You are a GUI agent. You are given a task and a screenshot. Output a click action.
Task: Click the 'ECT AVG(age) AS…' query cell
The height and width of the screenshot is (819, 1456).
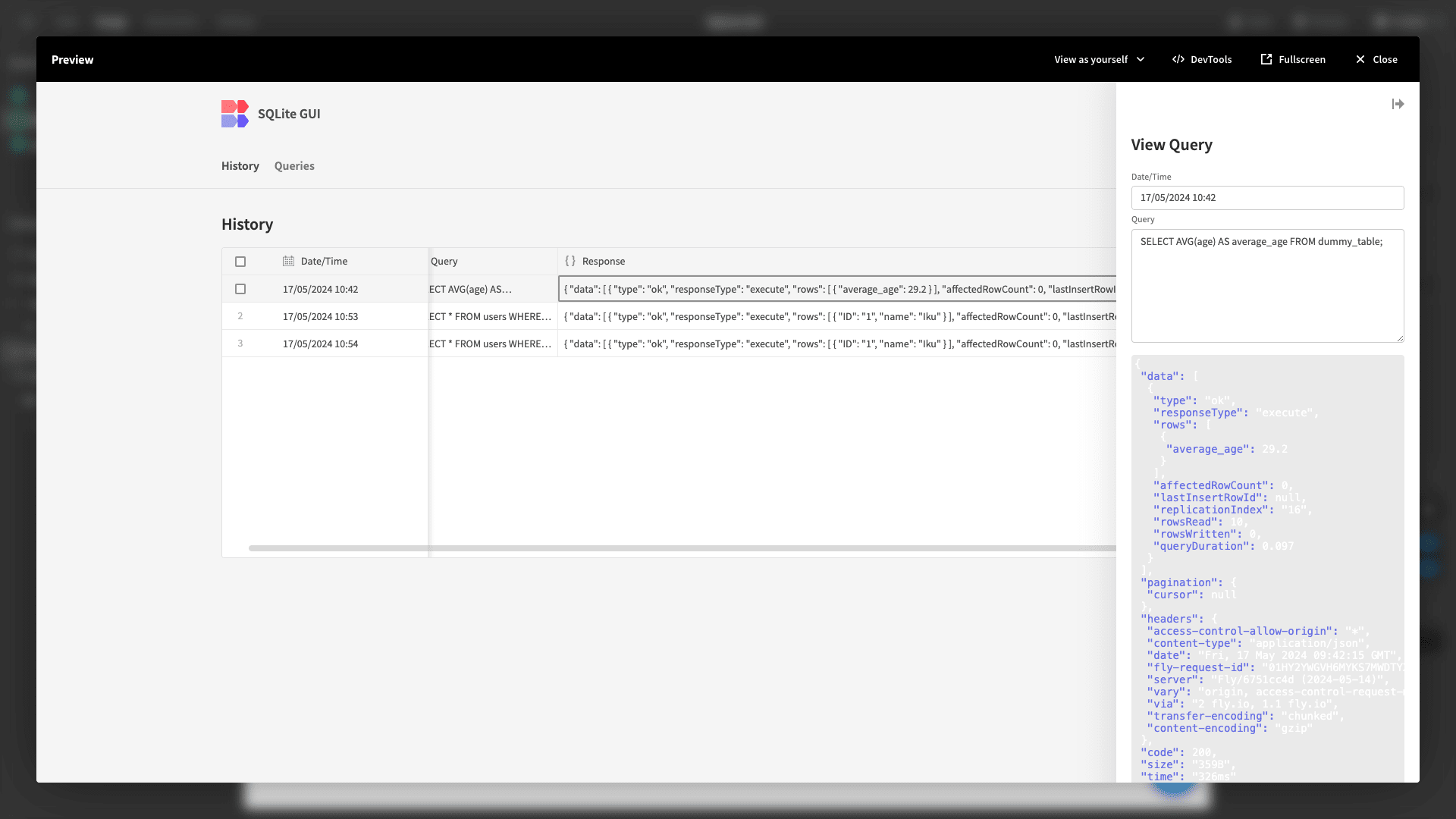(x=493, y=289)
